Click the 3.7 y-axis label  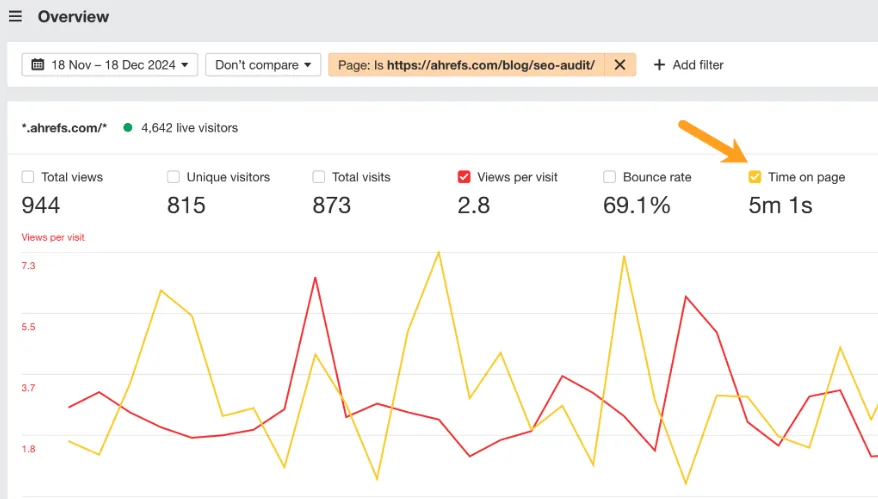tap(29, 388)
